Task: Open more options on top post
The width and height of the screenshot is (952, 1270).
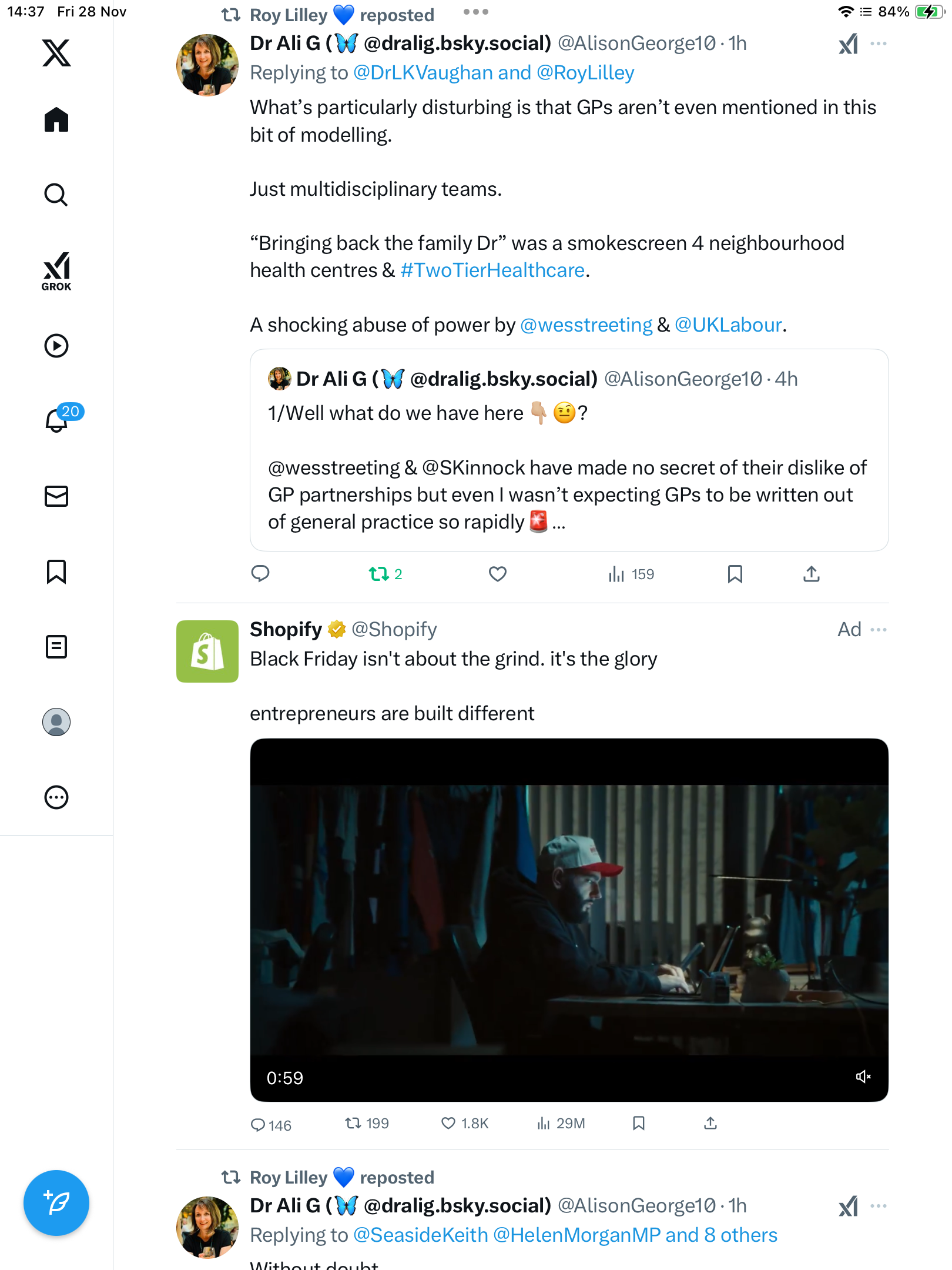Action: [x=879, y=44]
